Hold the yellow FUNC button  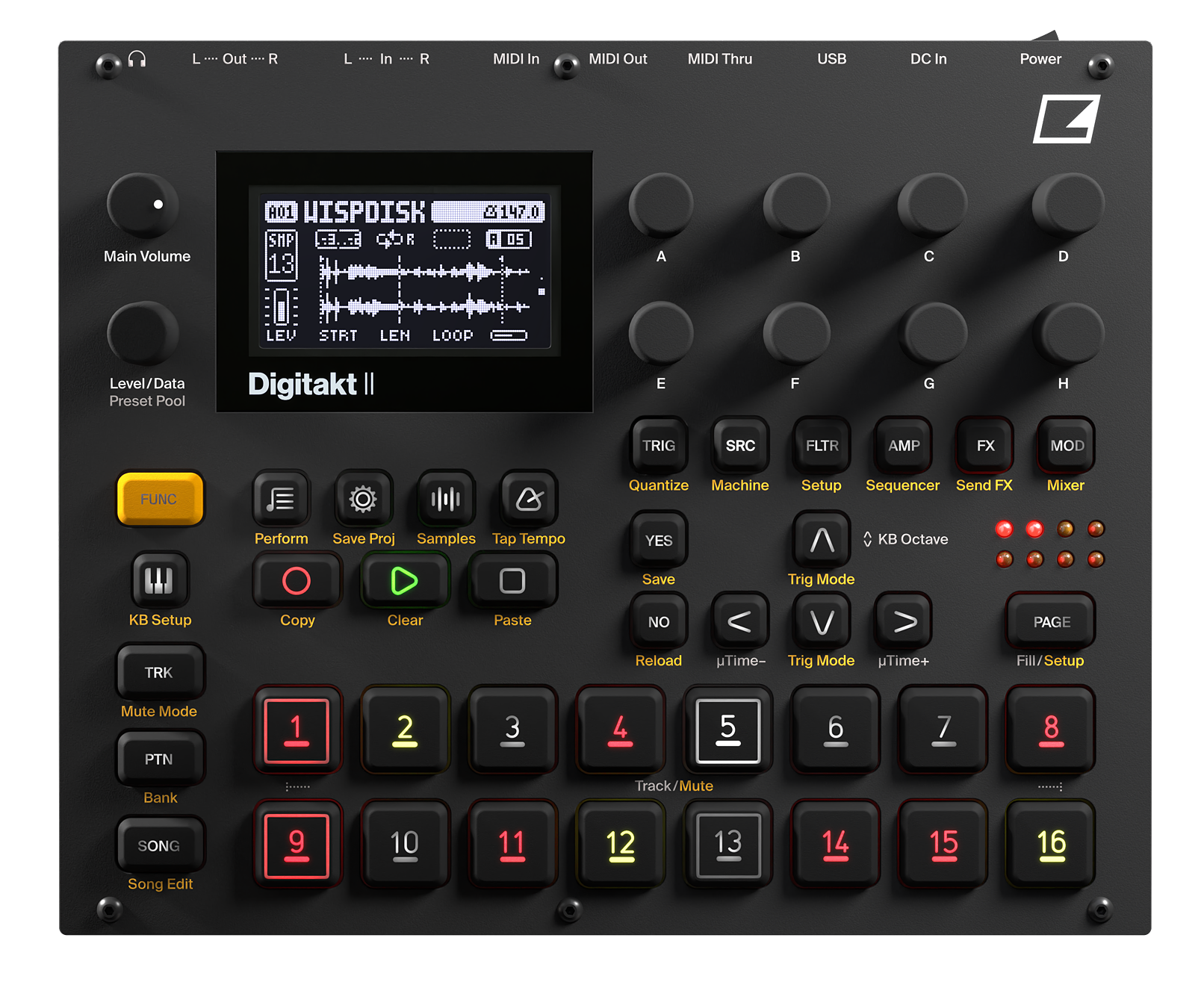click(160, 499)
